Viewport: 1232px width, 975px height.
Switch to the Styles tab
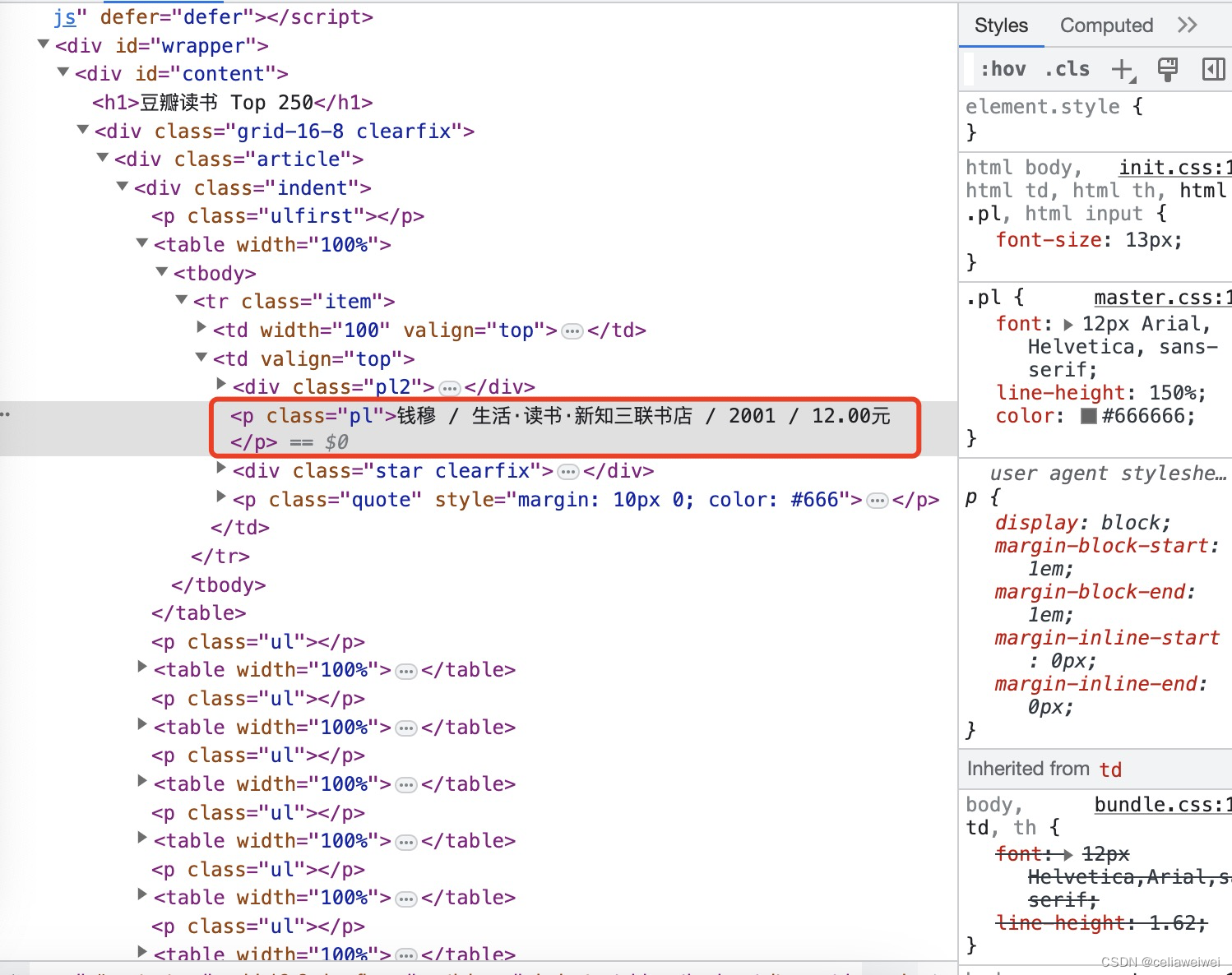point(1001,25)
